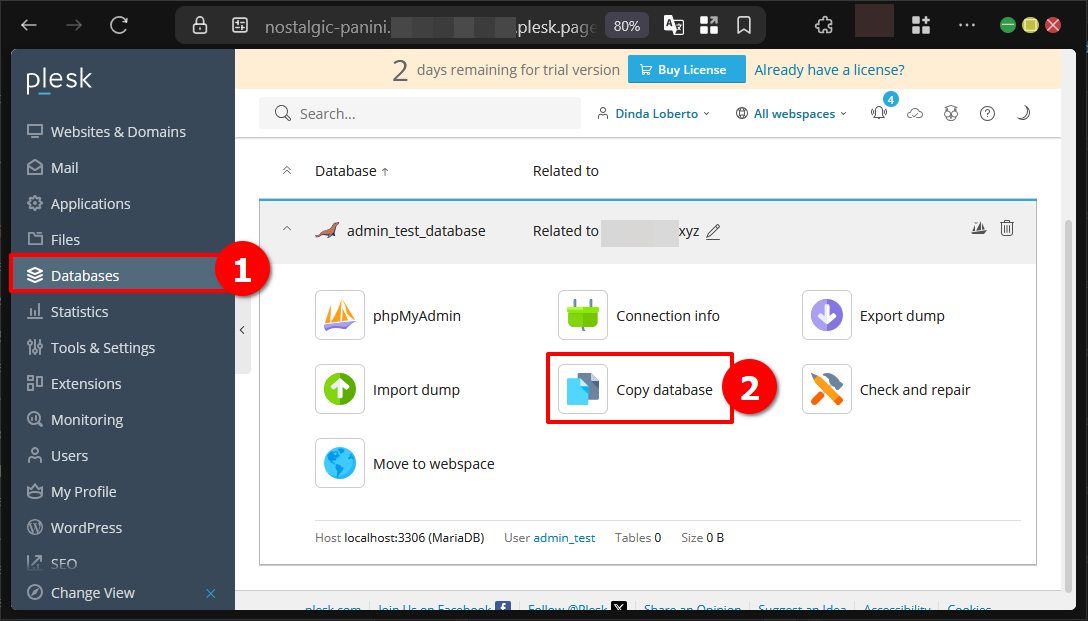
Task: Switch to dark mode via the moon icon
Action: coord(1023,113)
